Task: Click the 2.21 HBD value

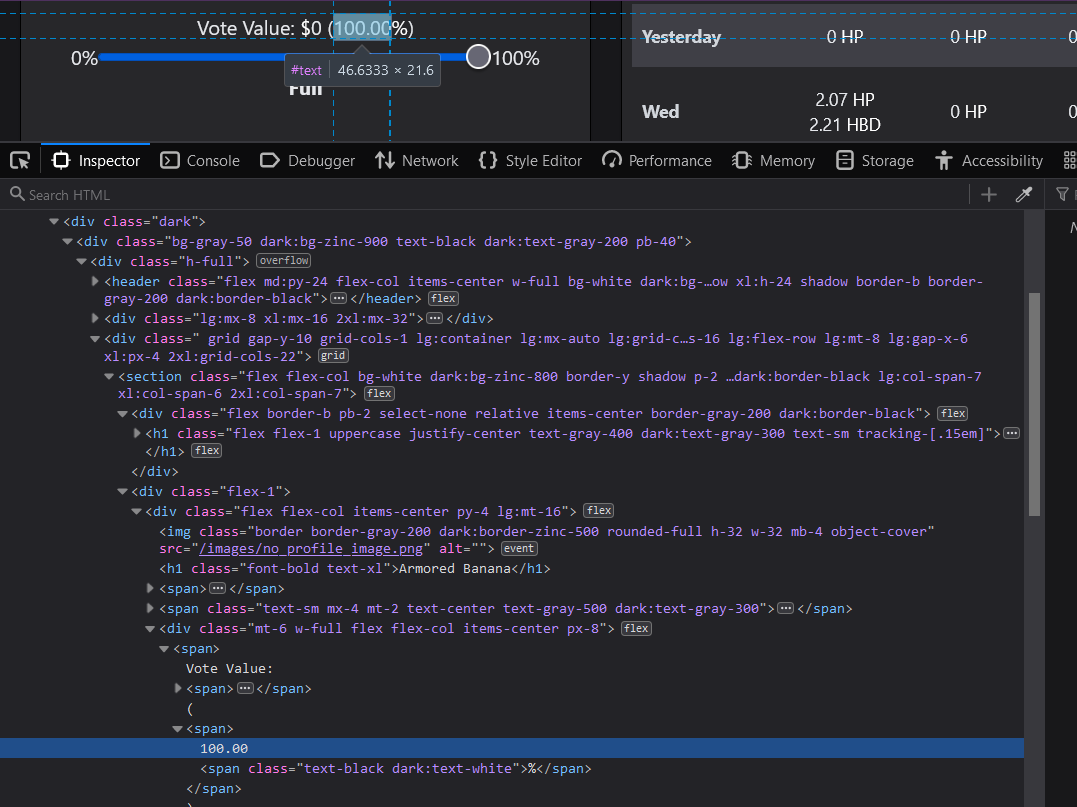Action: click(x=845, y=125)
